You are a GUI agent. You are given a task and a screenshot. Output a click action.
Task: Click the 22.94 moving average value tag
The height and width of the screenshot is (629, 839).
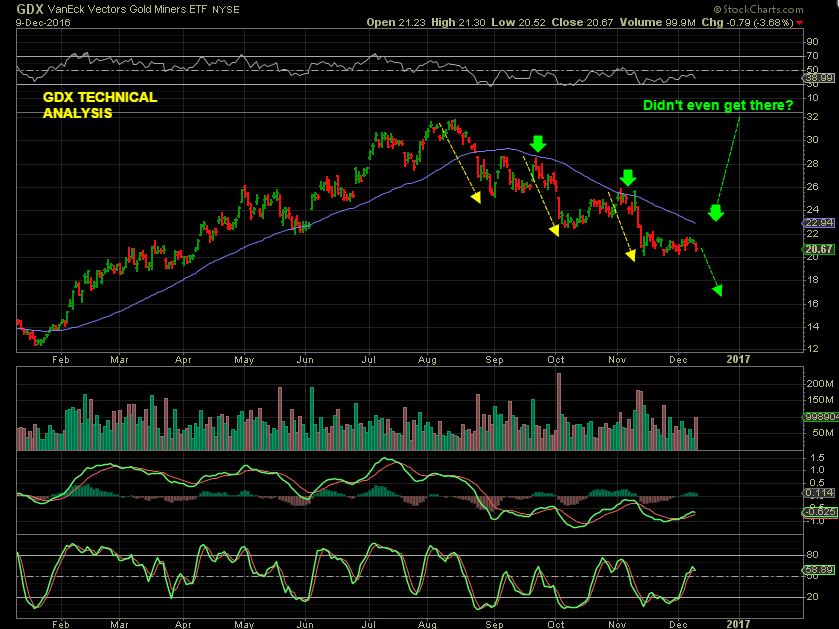819,223
